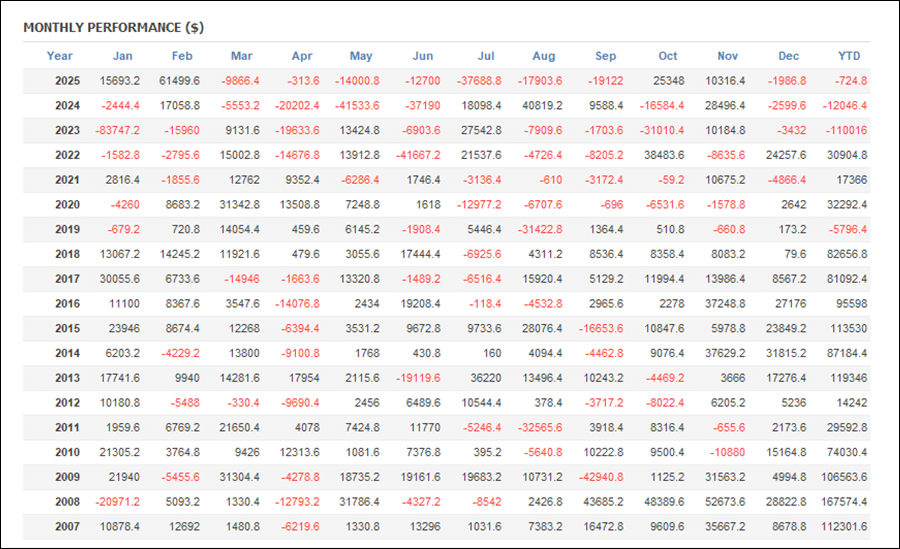Select the Oct column header
This screenshot has height=549, width=900.
667,56
